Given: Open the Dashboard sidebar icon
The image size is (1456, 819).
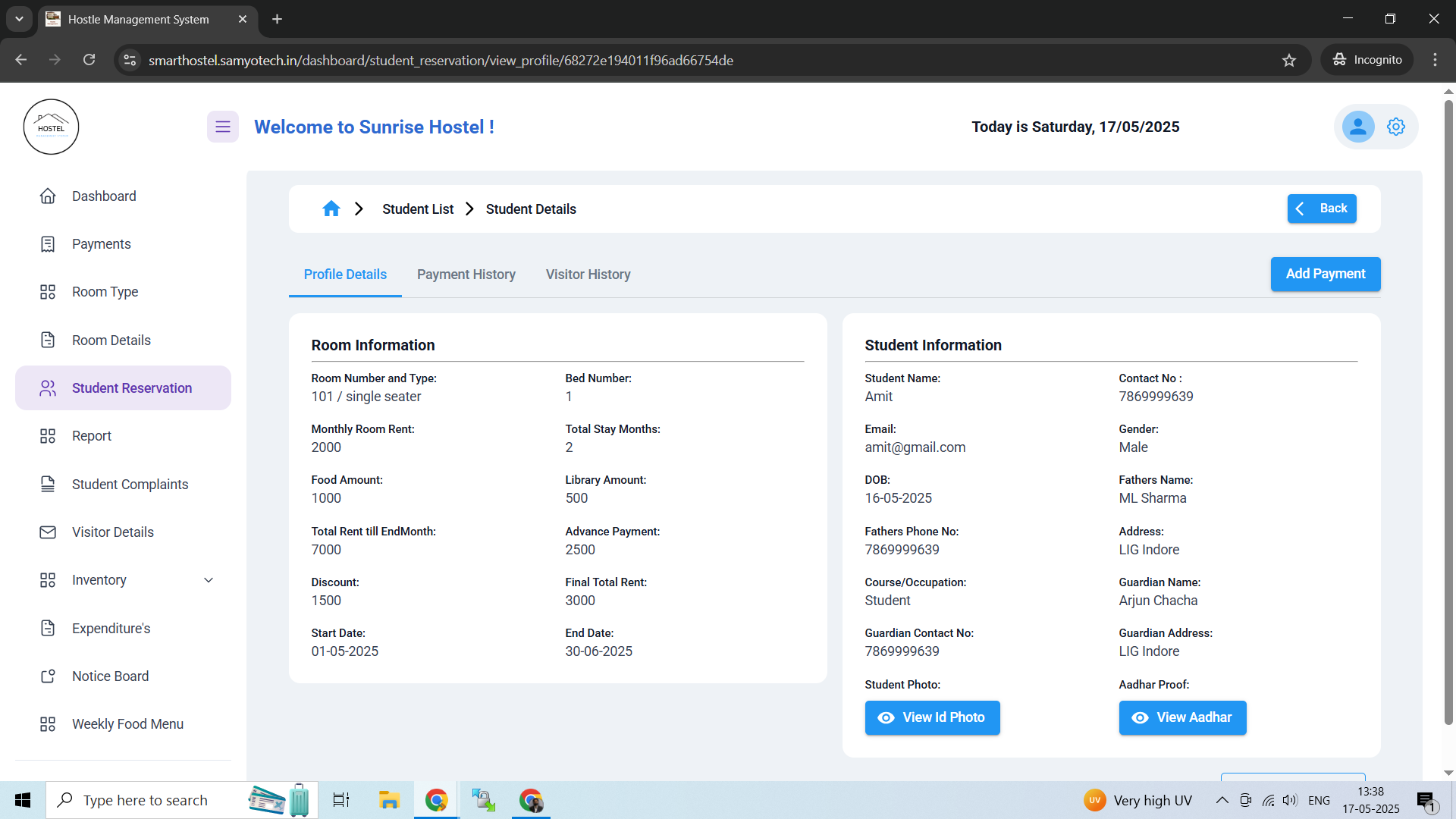Looking at the screenshot, I should pos(48,196).
